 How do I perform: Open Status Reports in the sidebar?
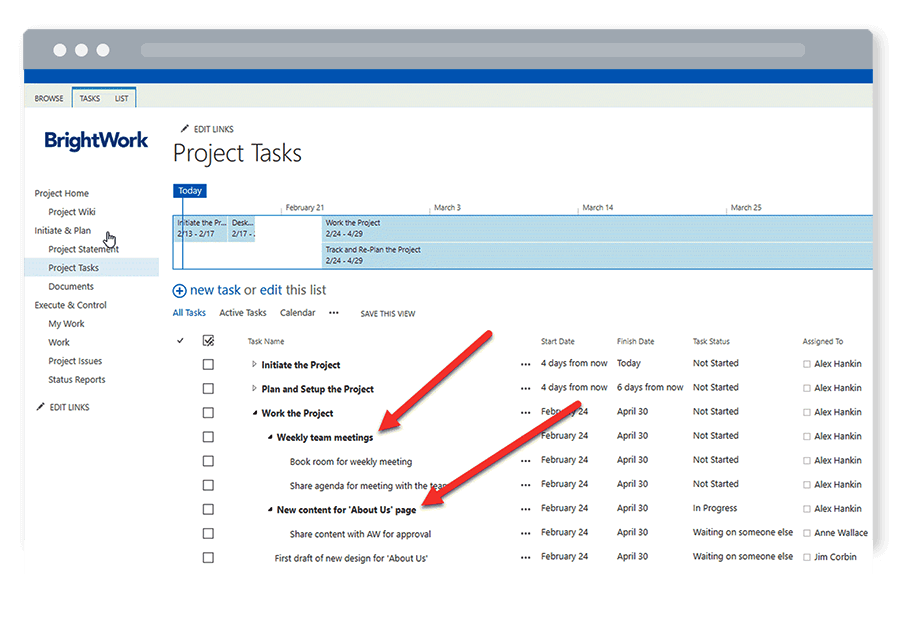coord(76,380)
